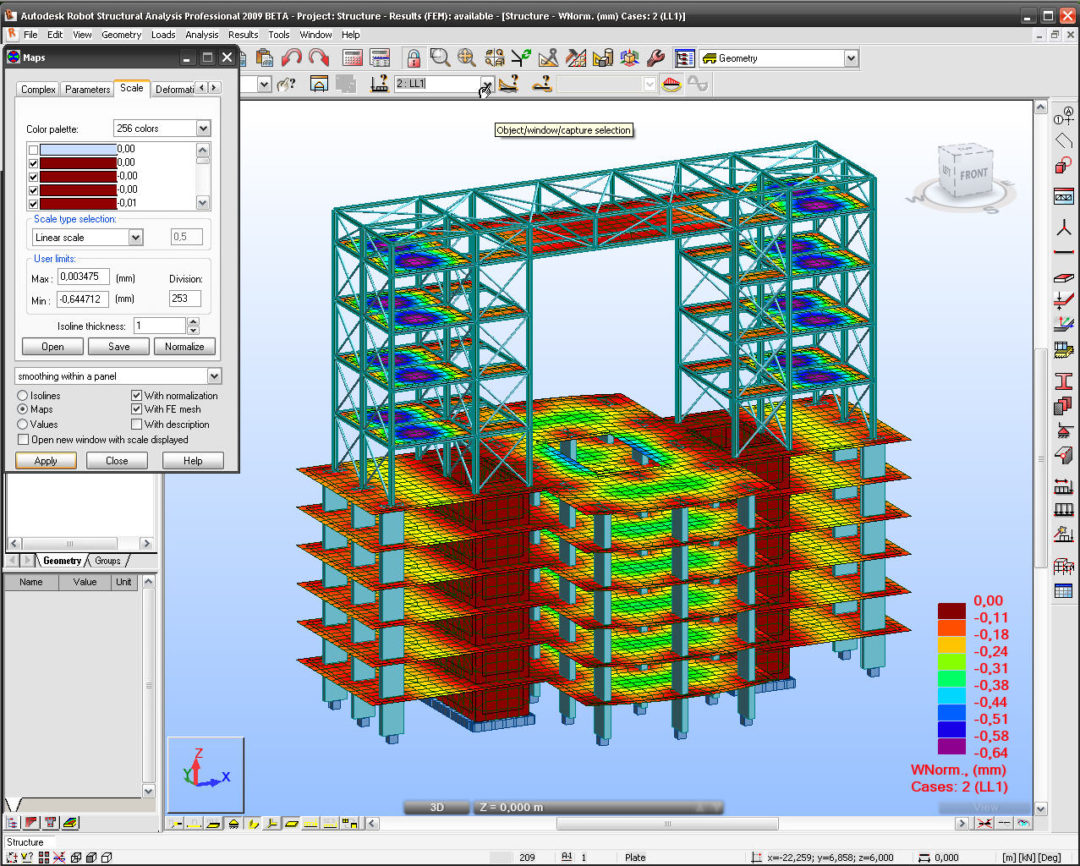Click the steel I-section icon in right sidebar
Viewport: 1080px width, 866px height.
tap(1063, 381)
